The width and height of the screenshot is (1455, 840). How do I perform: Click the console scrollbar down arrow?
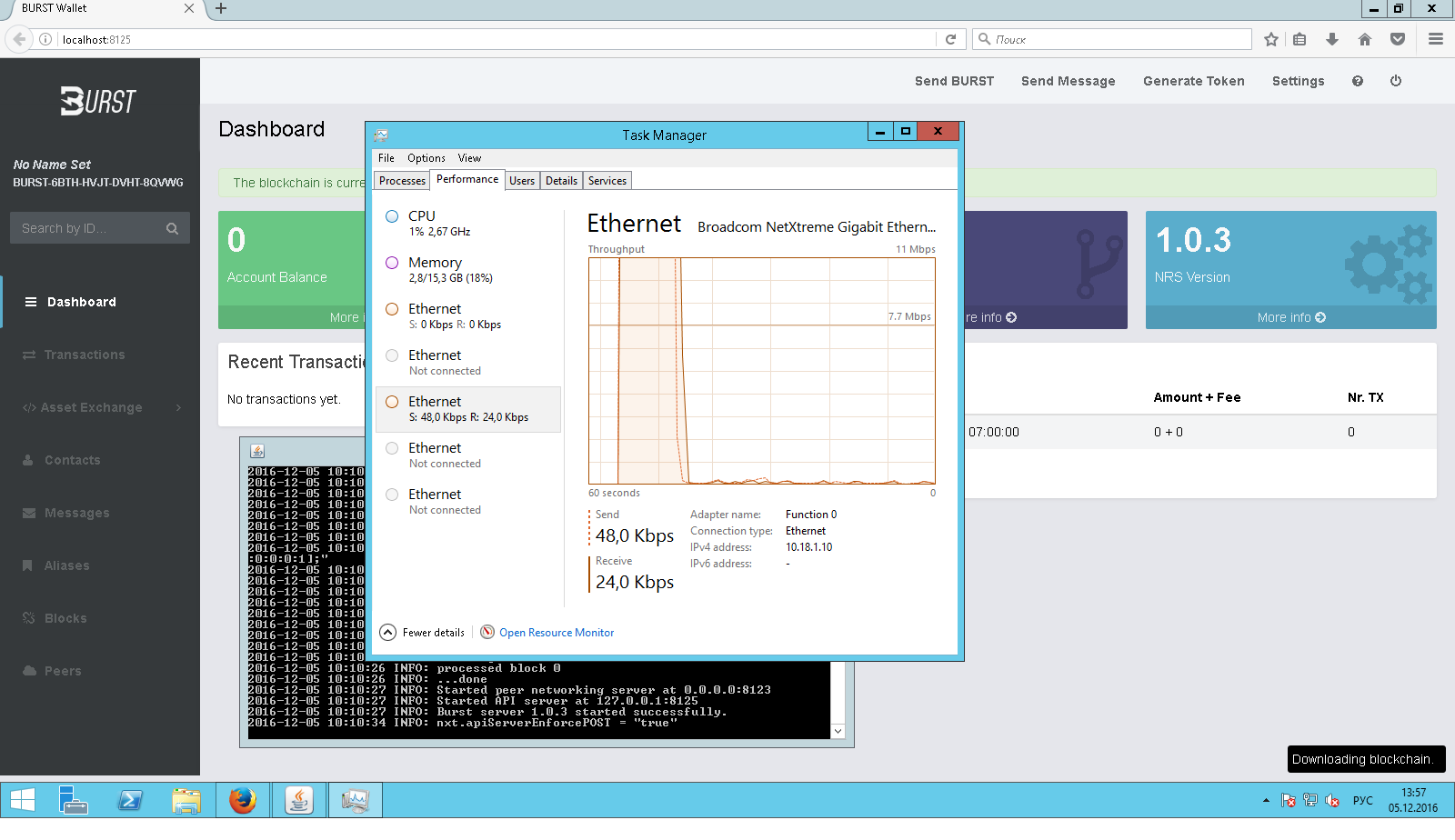838,731
